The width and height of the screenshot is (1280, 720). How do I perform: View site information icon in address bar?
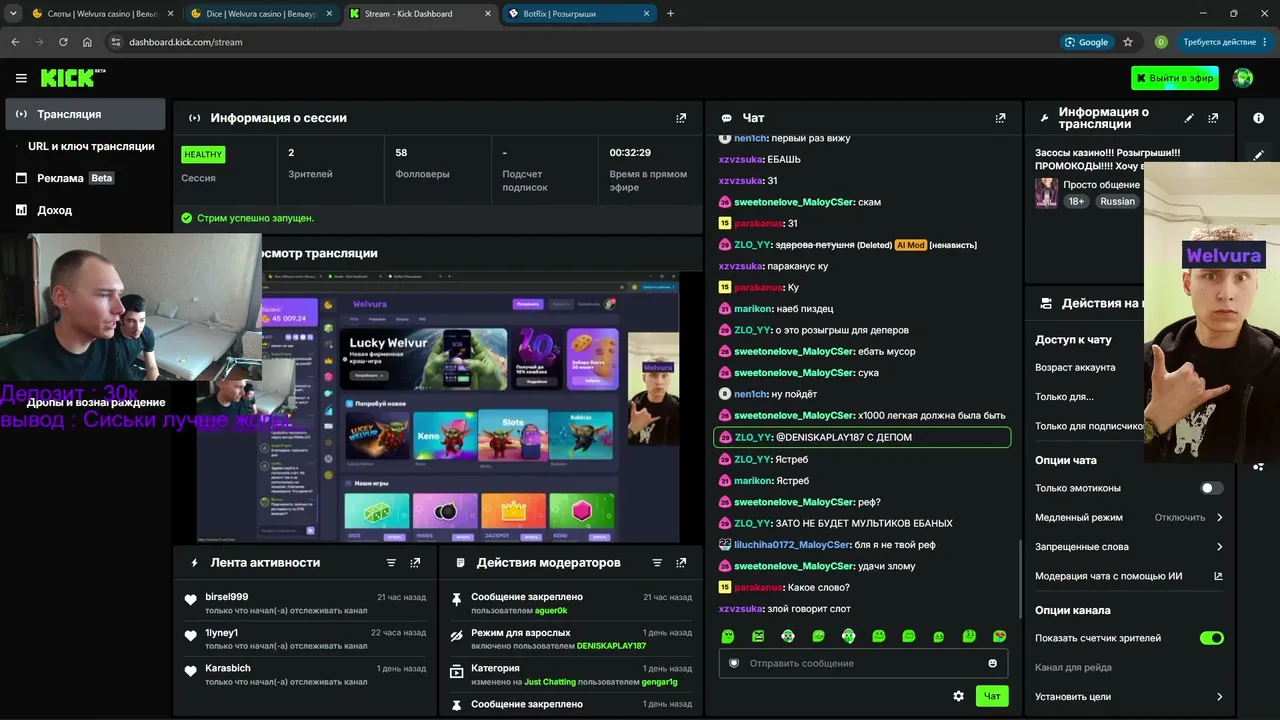point(115,42)
